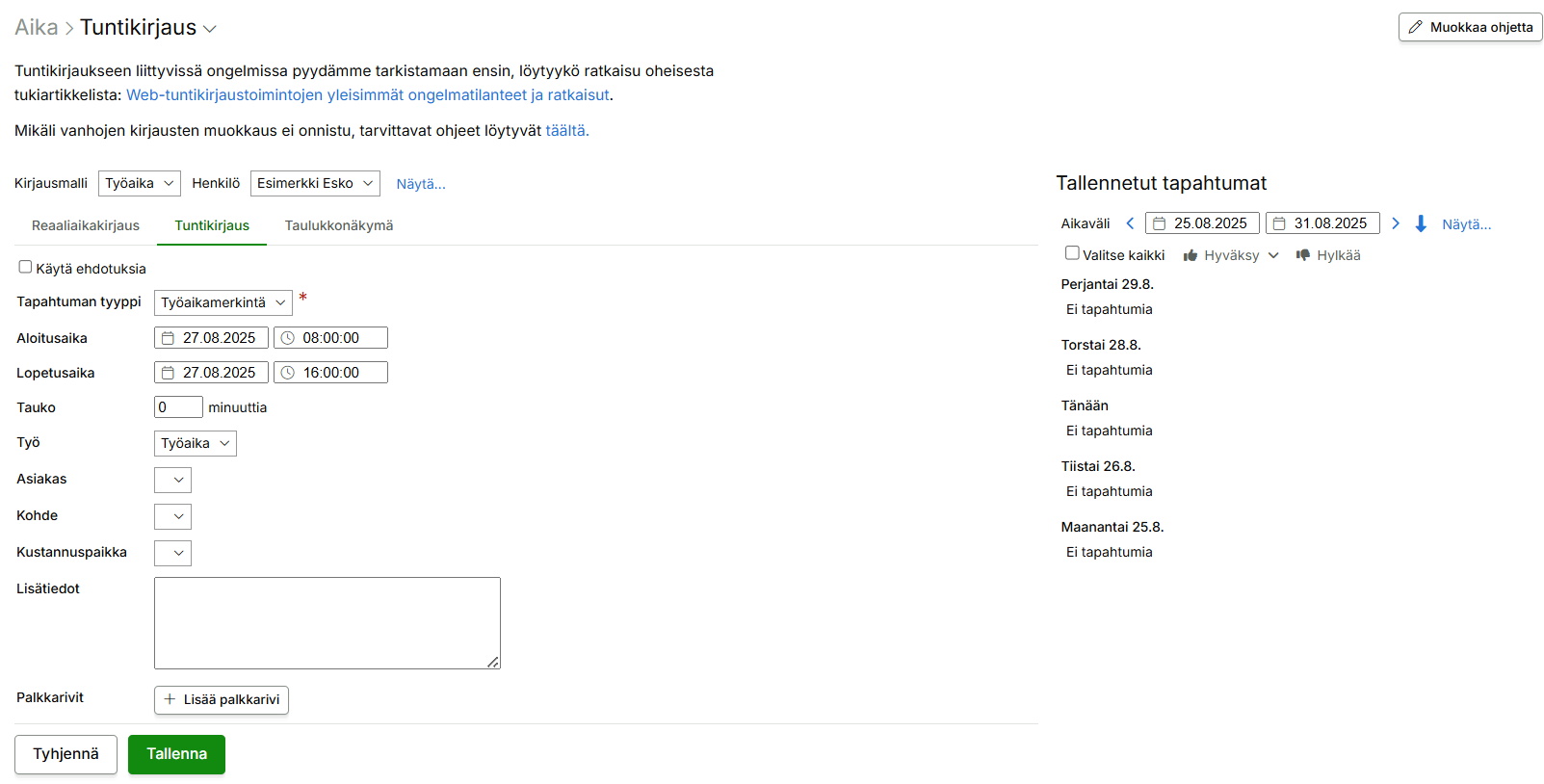Click pencil icon on Muokkaa ohjetta
This screenshot has width=1544, height=784.
1415,27
